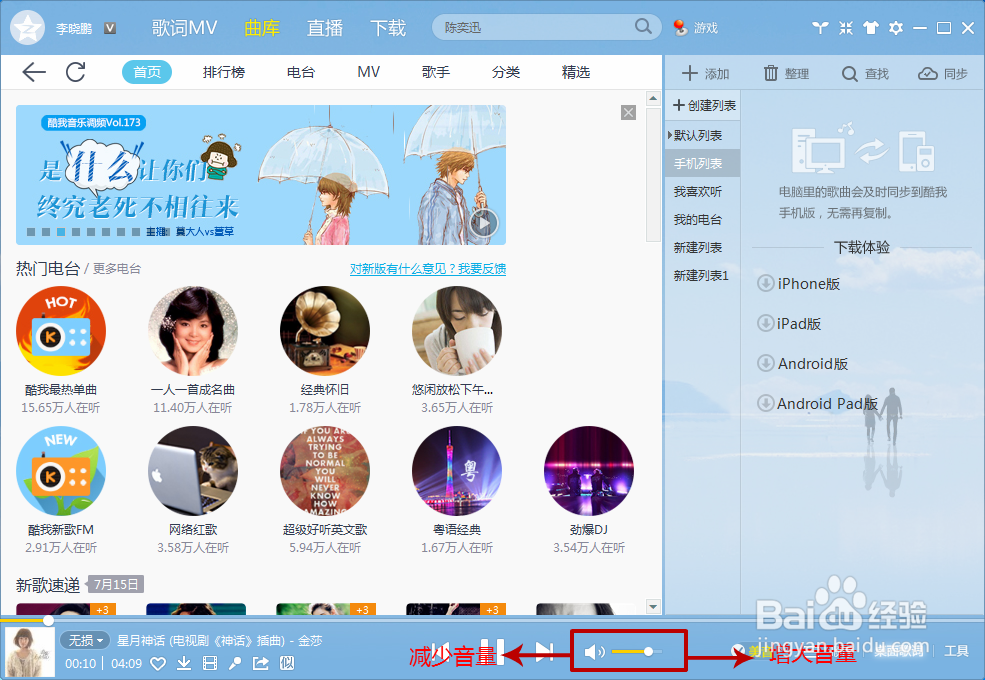Click the microphone karaoke icon
Image resolution: width=985 pixels, height=680 pixels.
point(235,664)
